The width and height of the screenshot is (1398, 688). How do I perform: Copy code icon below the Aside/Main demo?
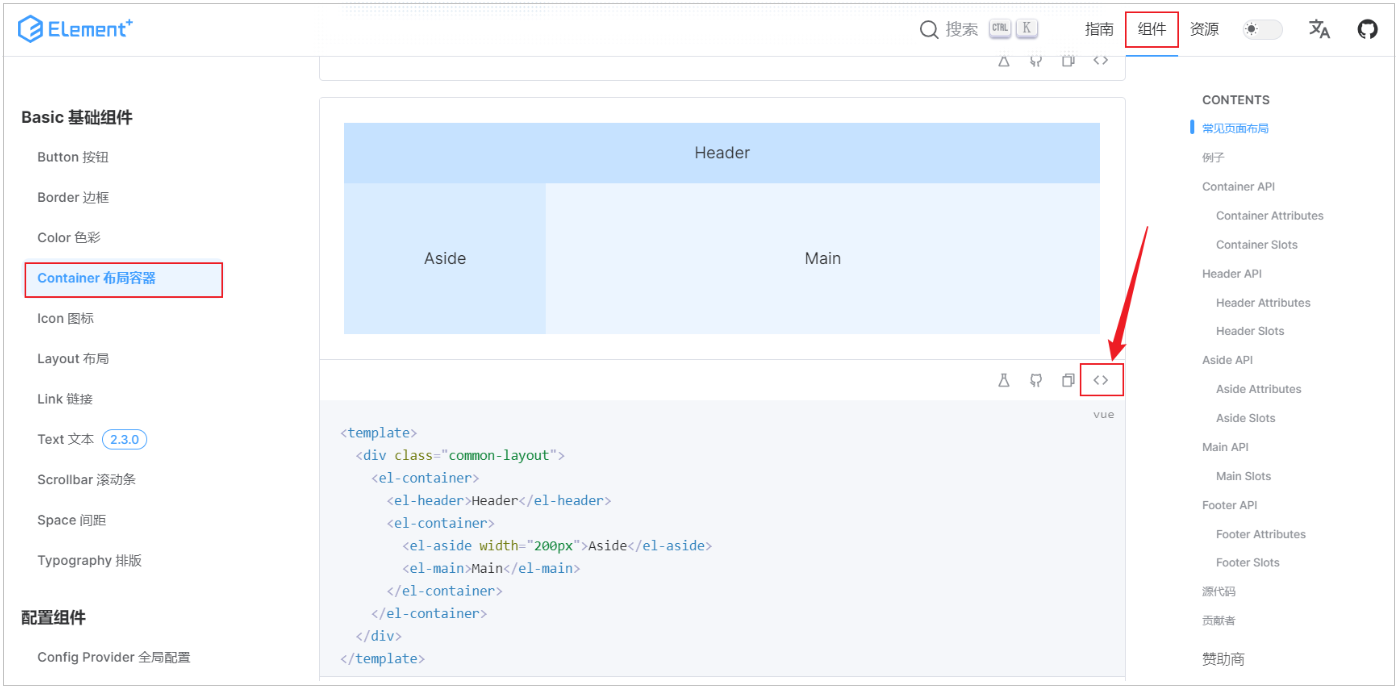[1068, 380]
